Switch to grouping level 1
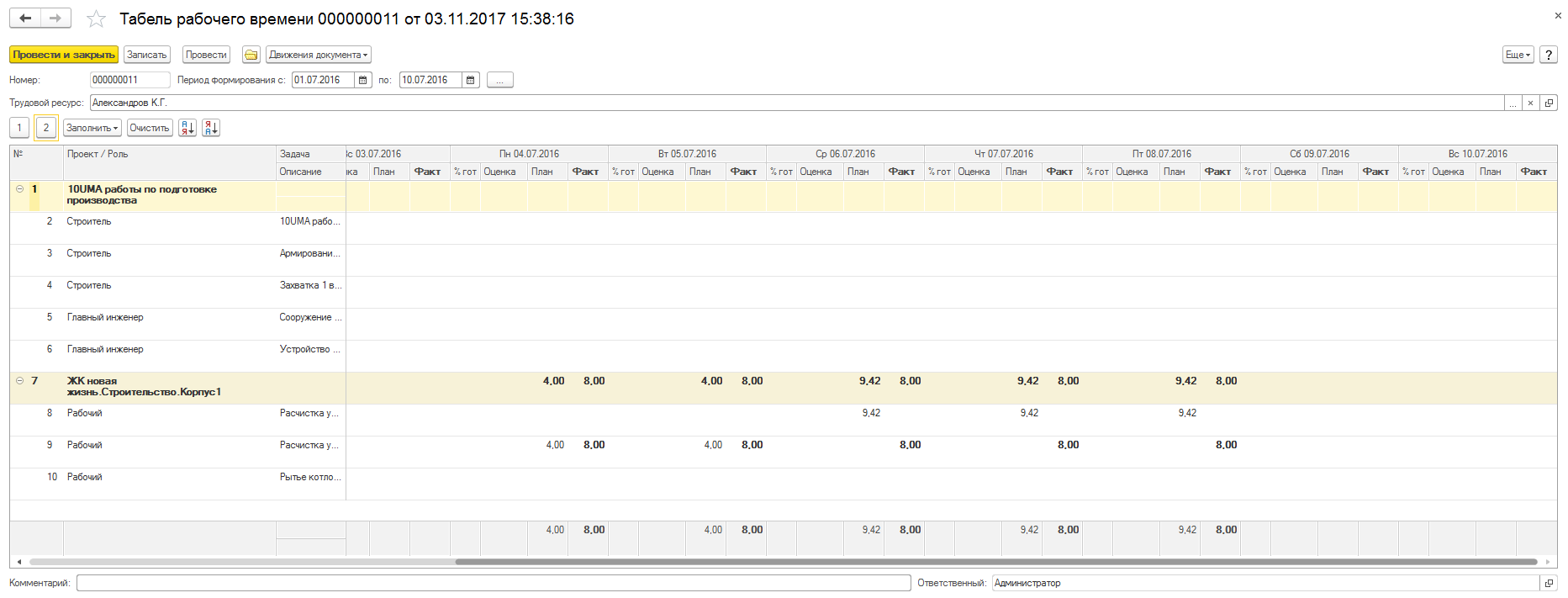The height and width of the screenshot is (598, 1568). tap(19, 128)
